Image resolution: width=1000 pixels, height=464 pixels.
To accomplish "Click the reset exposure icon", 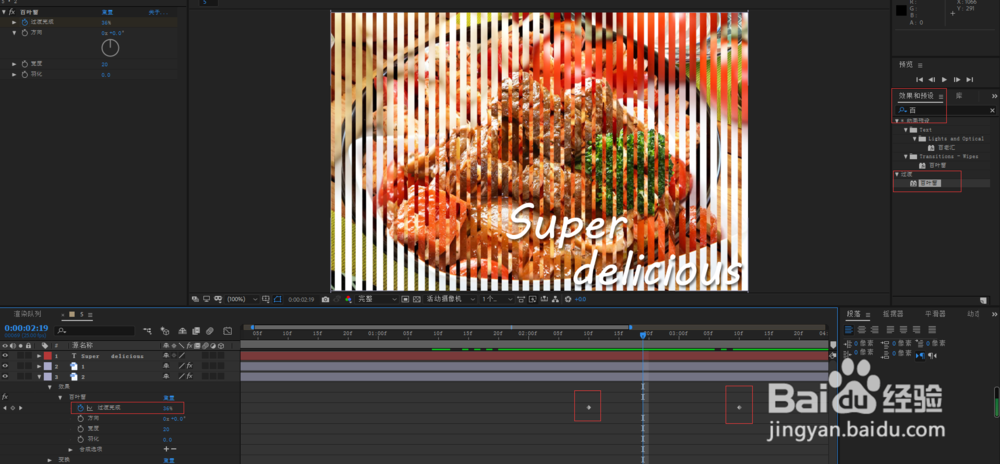I will tap(568, 299).
